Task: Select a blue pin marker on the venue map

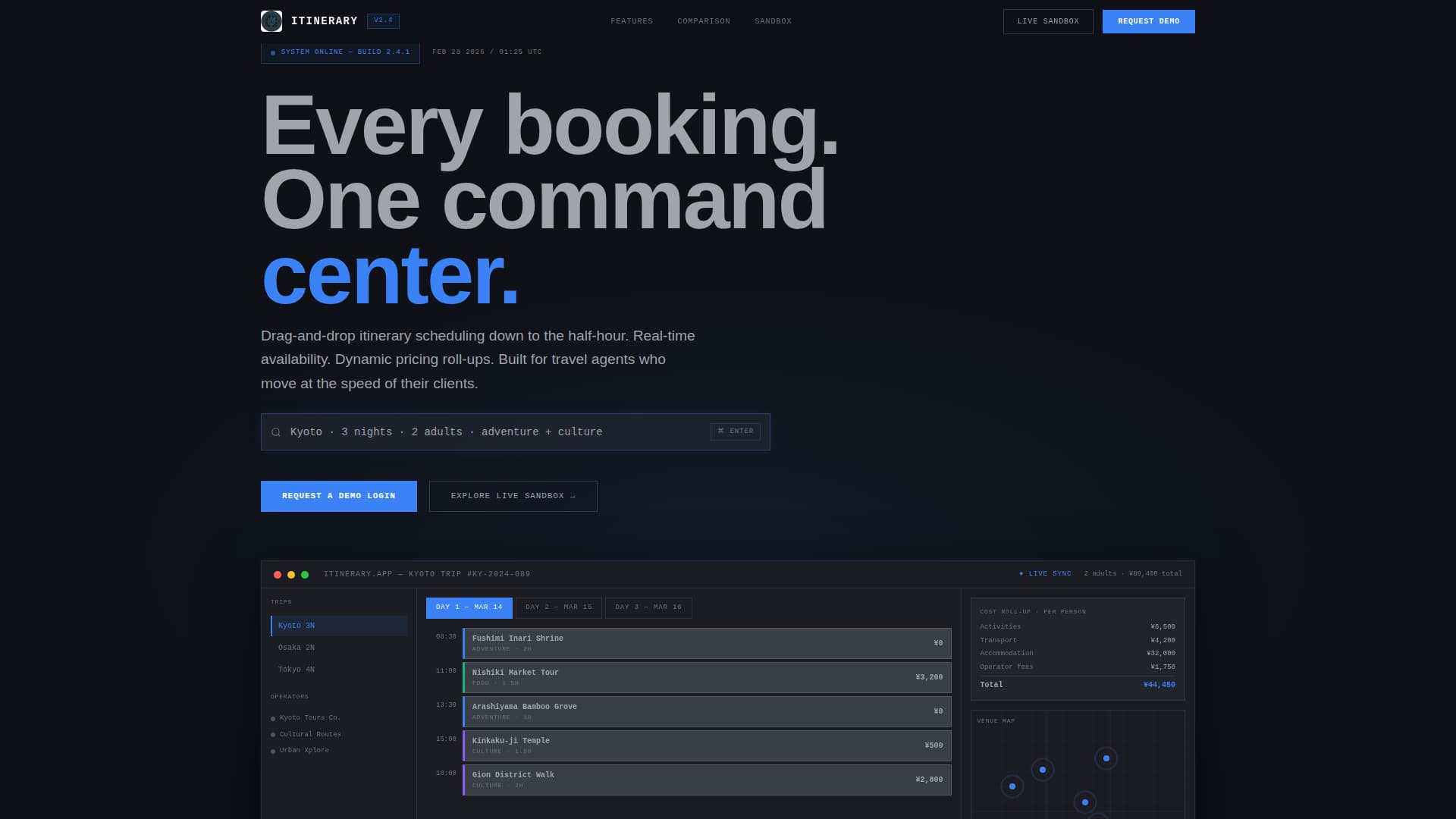Action: tap(1043, 768)
